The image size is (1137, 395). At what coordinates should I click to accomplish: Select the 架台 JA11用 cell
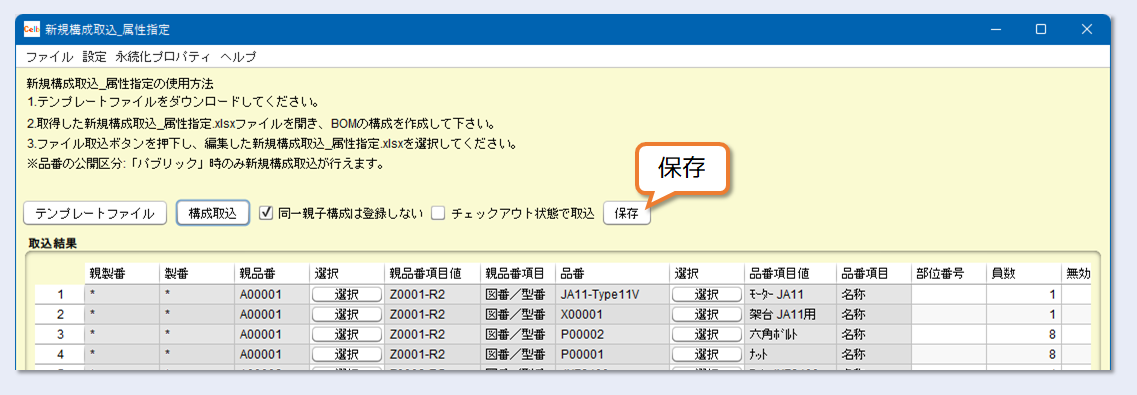tap(790, 315)
